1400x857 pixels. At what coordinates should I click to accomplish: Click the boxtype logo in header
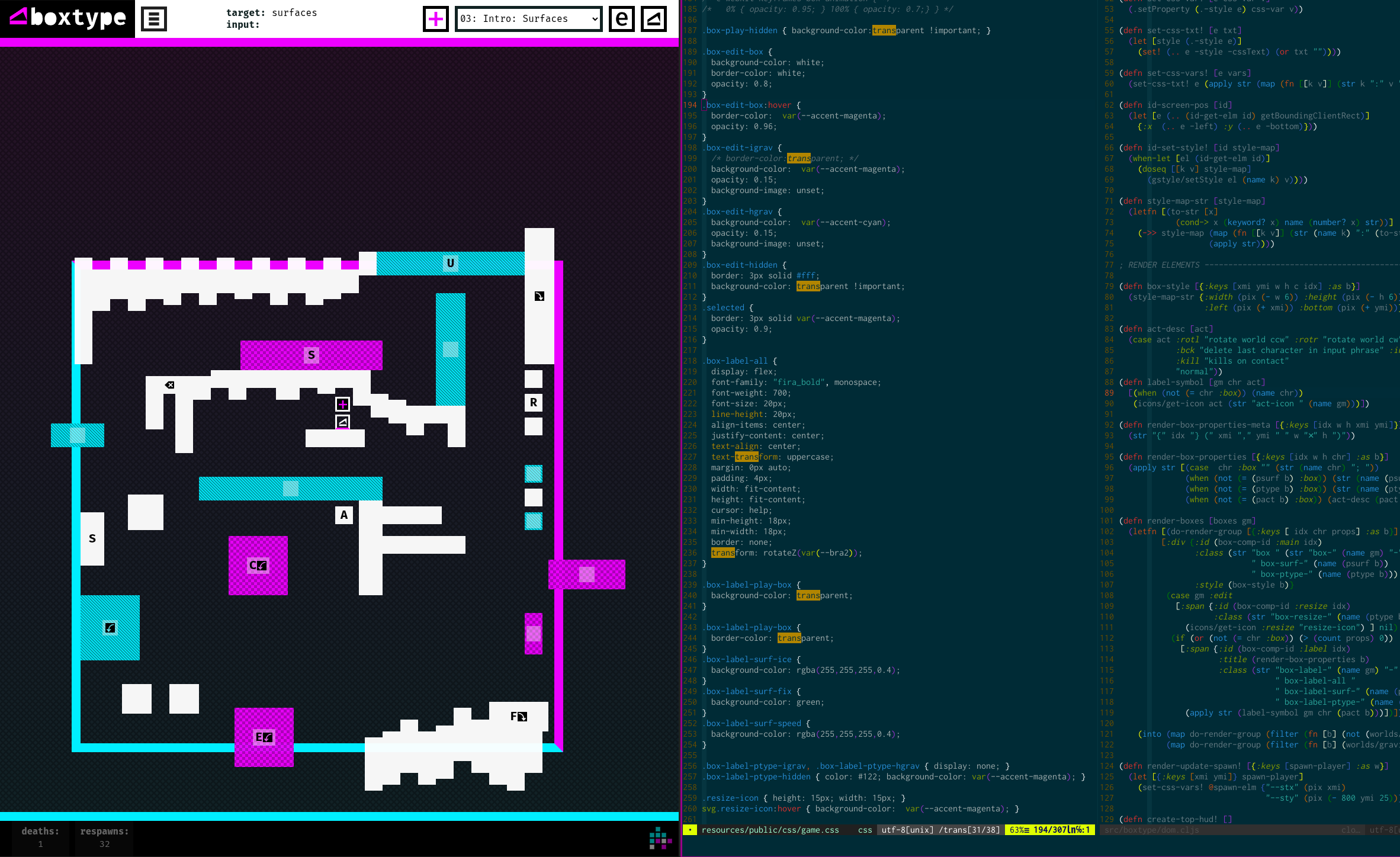(x=68, y=18)
